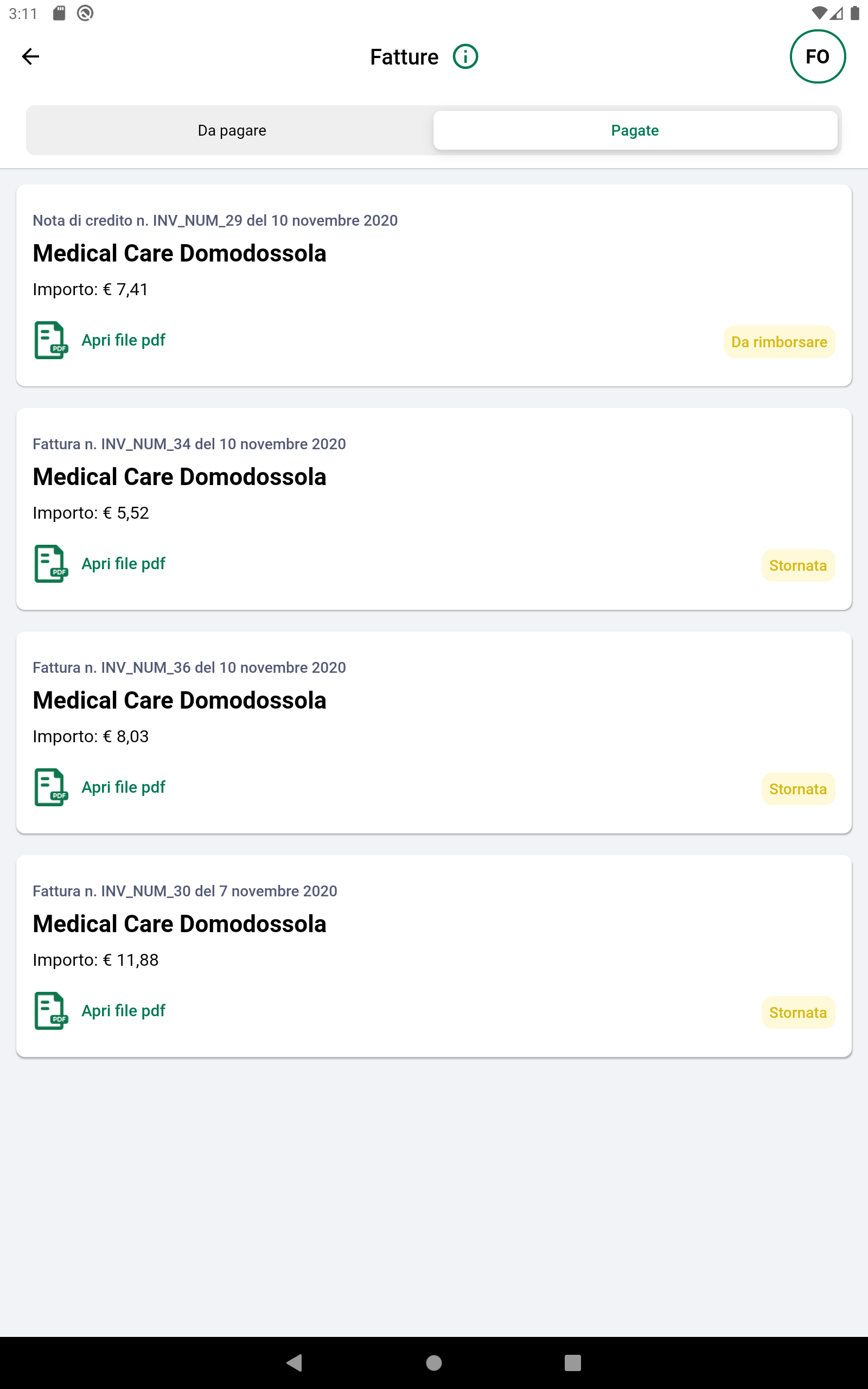Tap Stornata badge on invoice INV_NUM_34
The image size is (868, 1389).
797,565
